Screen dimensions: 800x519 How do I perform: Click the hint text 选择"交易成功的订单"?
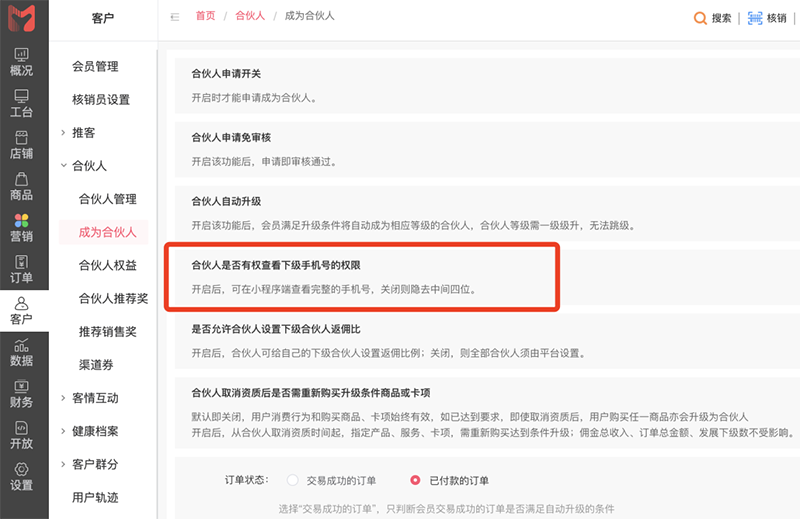click(x=446, y=509)
